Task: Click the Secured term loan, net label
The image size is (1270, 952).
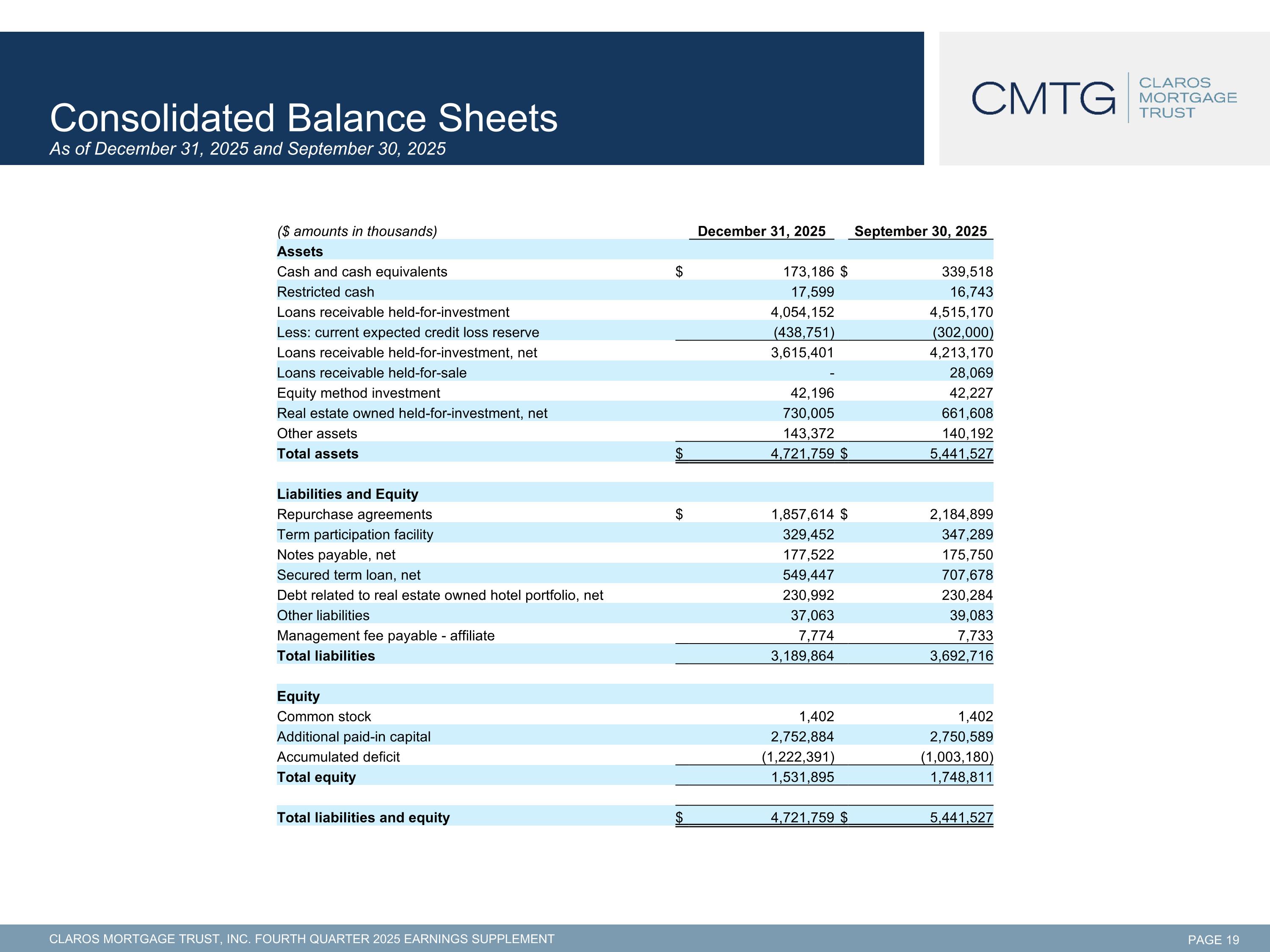Action: point(348,575)
